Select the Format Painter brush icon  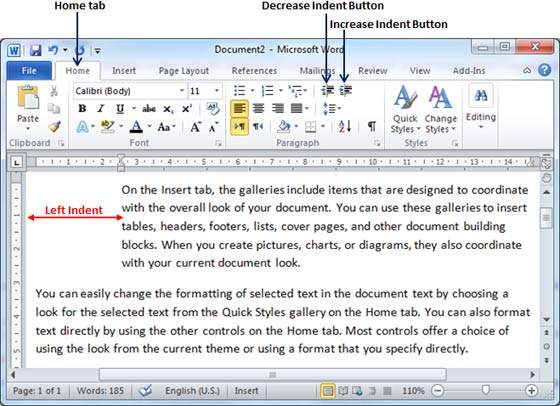54,126
